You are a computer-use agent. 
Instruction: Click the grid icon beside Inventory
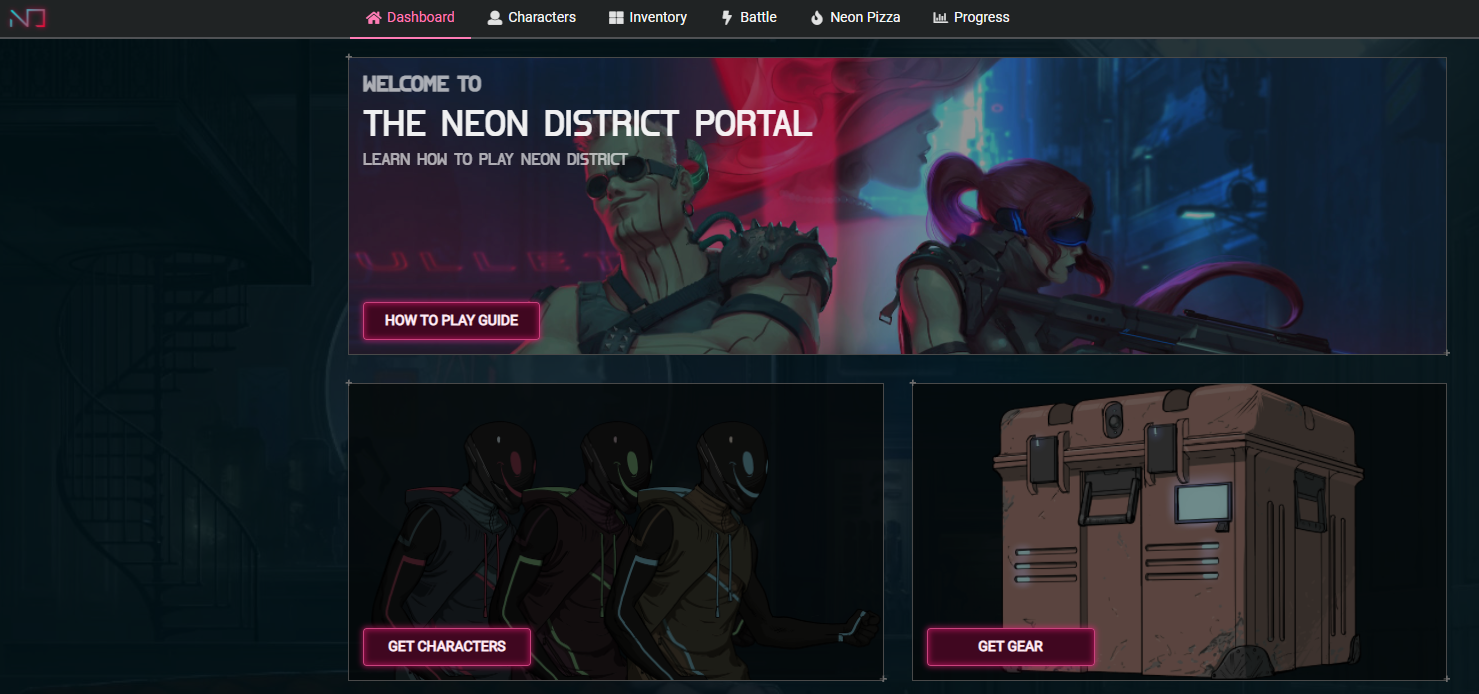[x=616, y=17]
